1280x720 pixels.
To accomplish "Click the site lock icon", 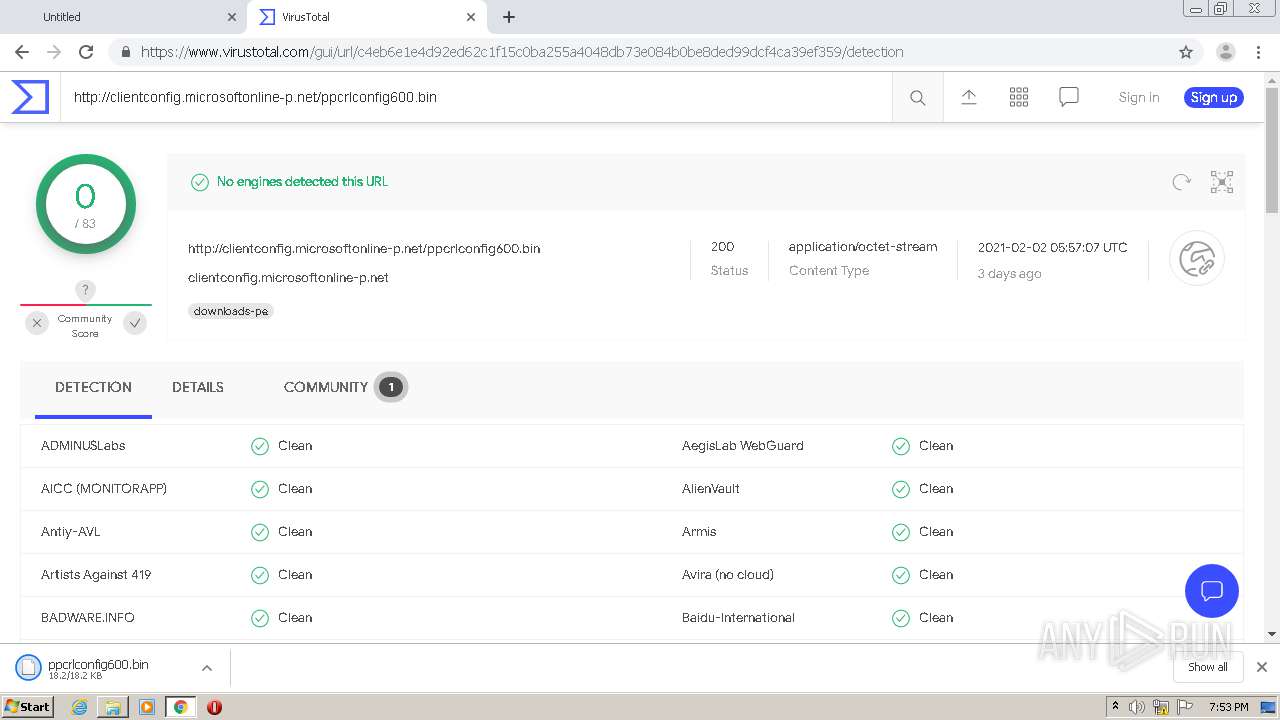I will tap(124, 52).
